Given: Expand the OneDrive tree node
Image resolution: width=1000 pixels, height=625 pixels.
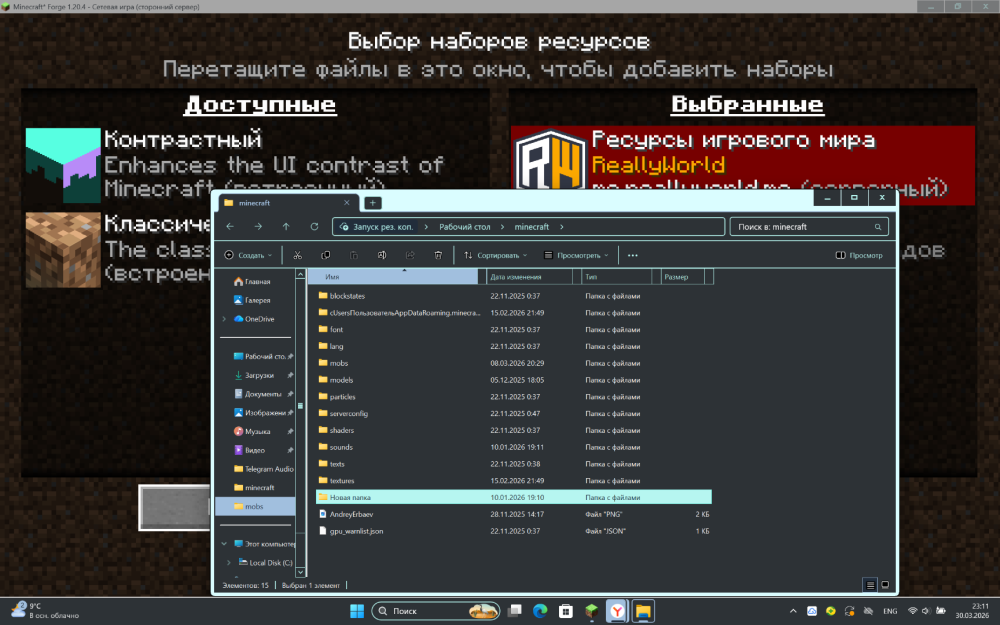Looking at the screenshot, I should tap(224, 319).
